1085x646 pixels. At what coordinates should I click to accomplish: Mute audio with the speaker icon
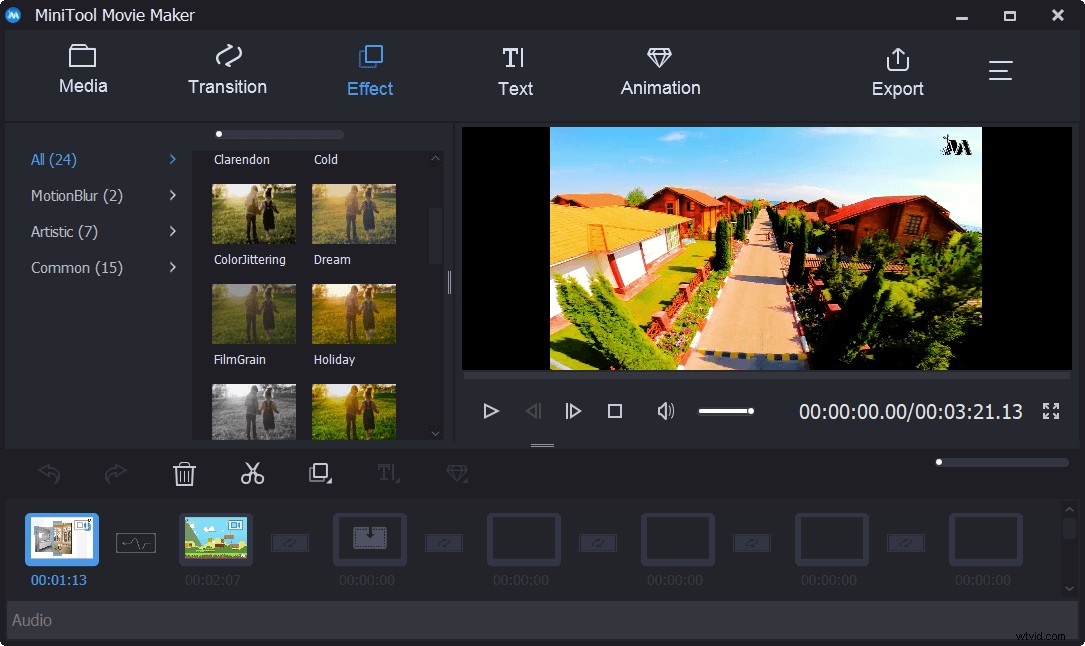[x=664, y=410]
